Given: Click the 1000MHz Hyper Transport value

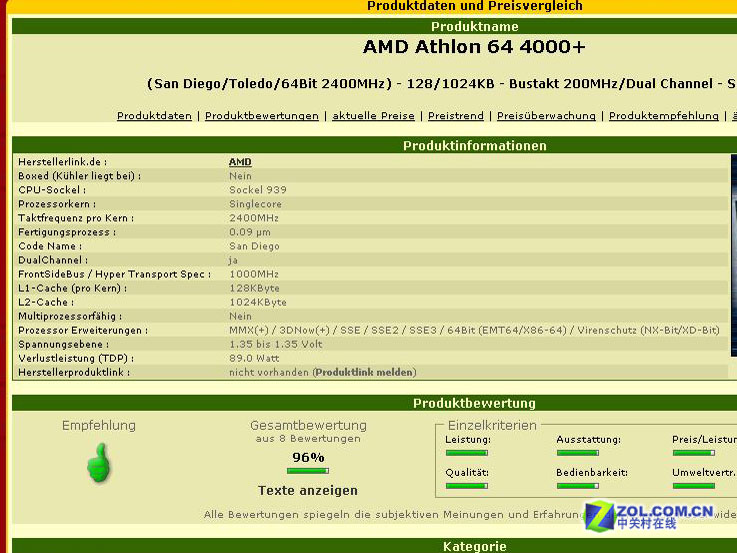Looking at the screenshot, I should click(254, 274).
